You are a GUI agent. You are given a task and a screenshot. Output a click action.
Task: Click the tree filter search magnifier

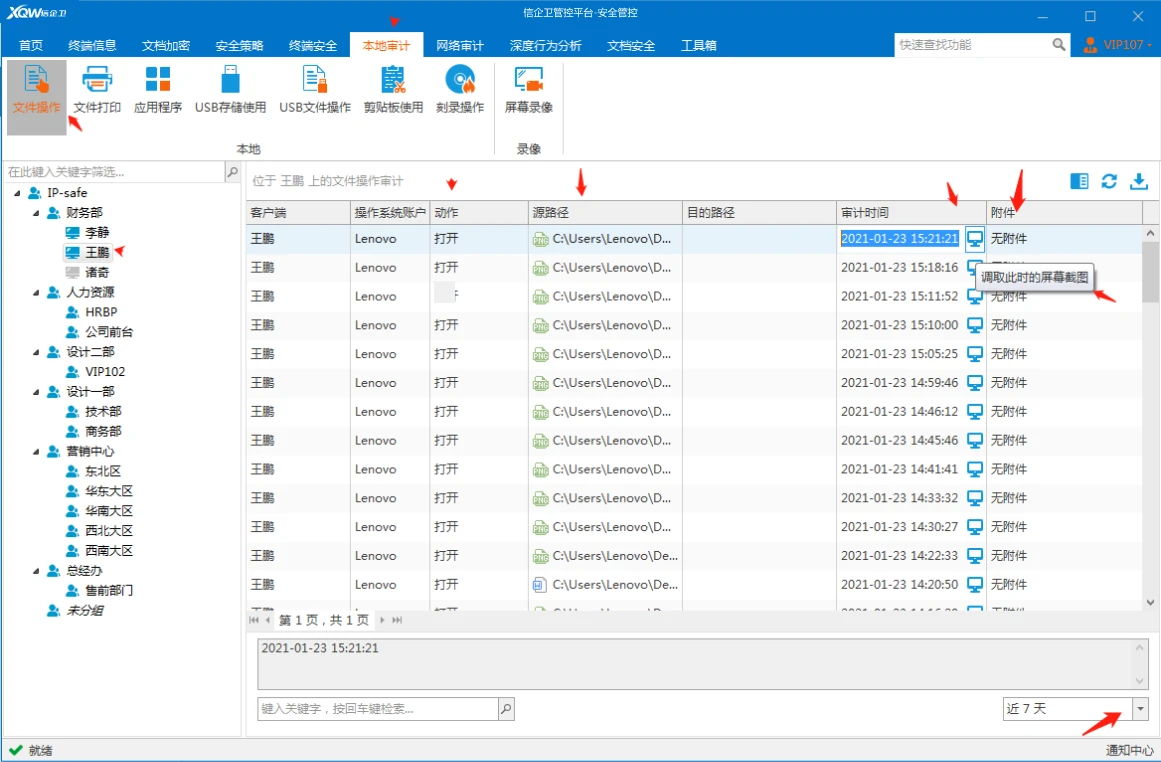coord(232,172)
